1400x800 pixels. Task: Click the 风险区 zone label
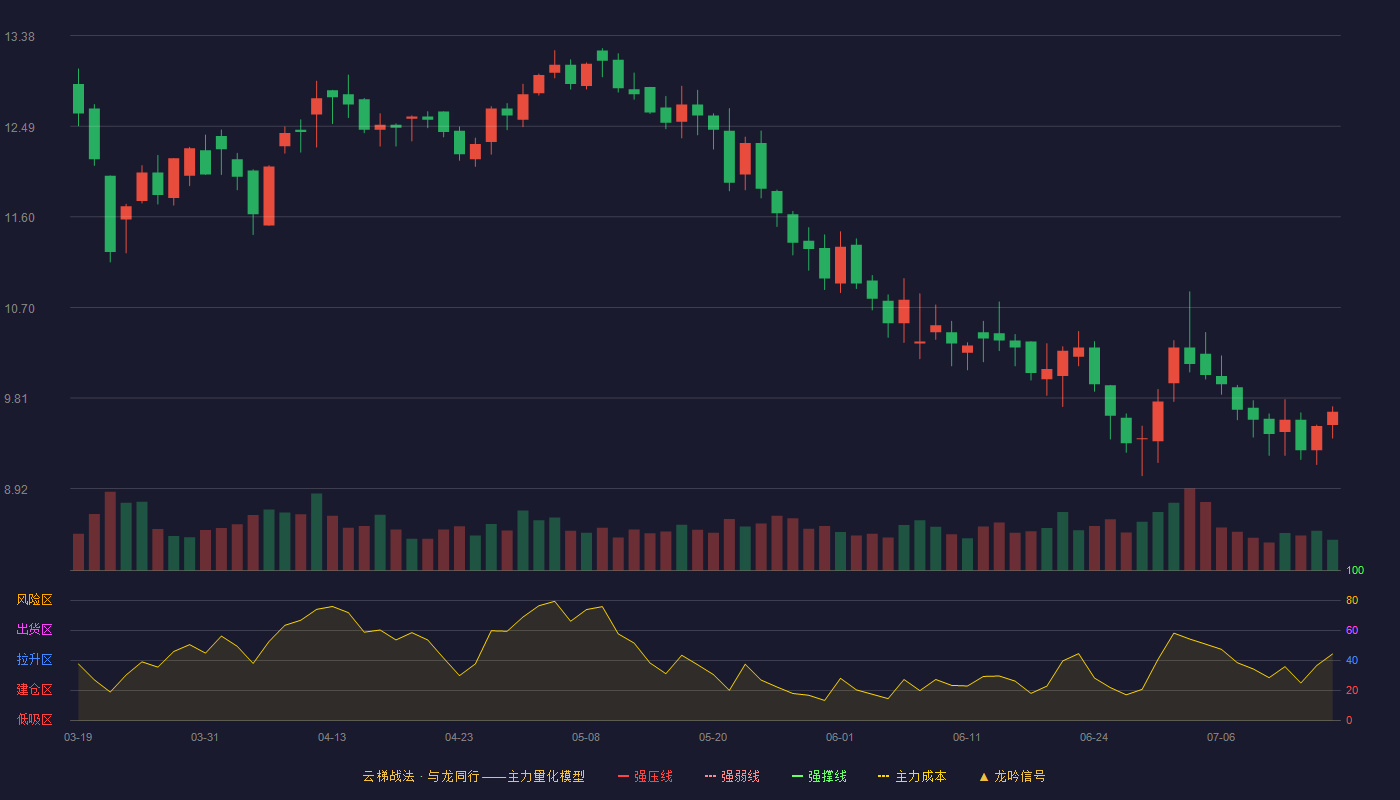tap(34, 600)
